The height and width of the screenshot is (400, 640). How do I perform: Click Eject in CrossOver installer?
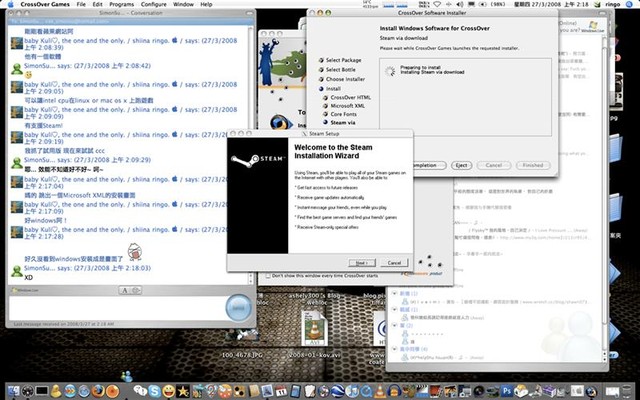pos(461,165)
